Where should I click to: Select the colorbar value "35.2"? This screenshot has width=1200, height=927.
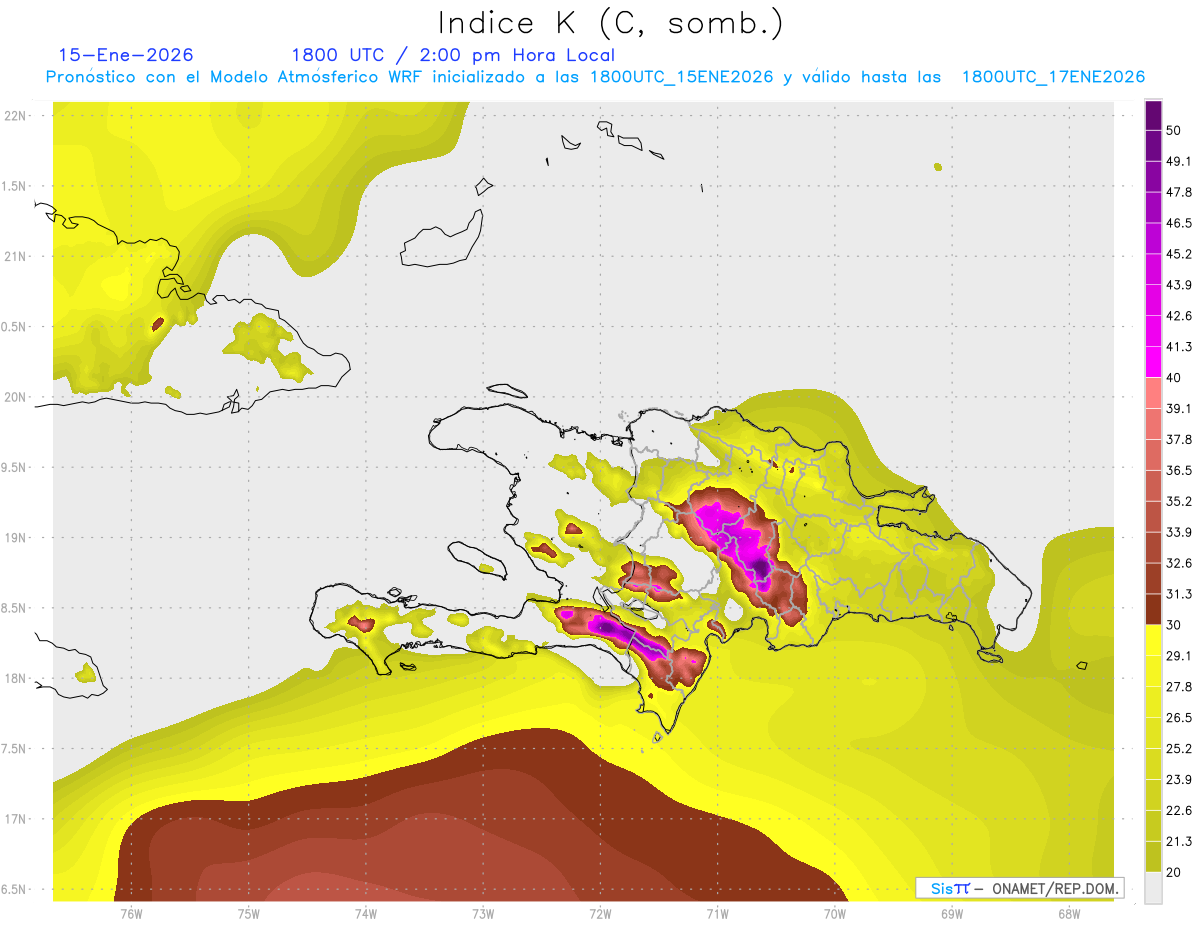[x=1178, y=502]
